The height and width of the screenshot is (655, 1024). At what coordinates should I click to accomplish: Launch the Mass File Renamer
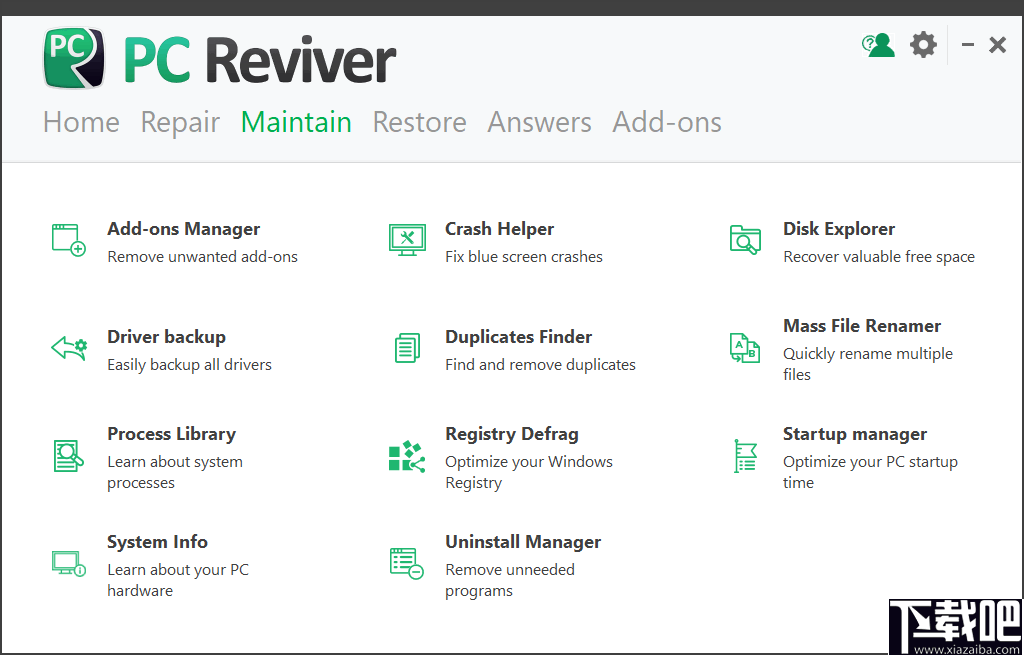click(x=861, y=325)
